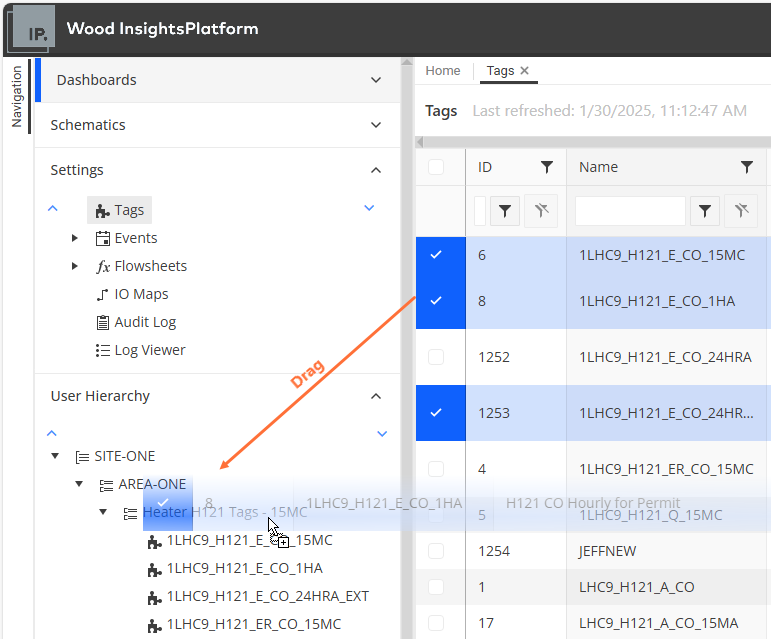This screenshot has height=639, width=771.
Task: Select SITE-ONE label in User Hierarchy
Action: click(x=124, y=457)
